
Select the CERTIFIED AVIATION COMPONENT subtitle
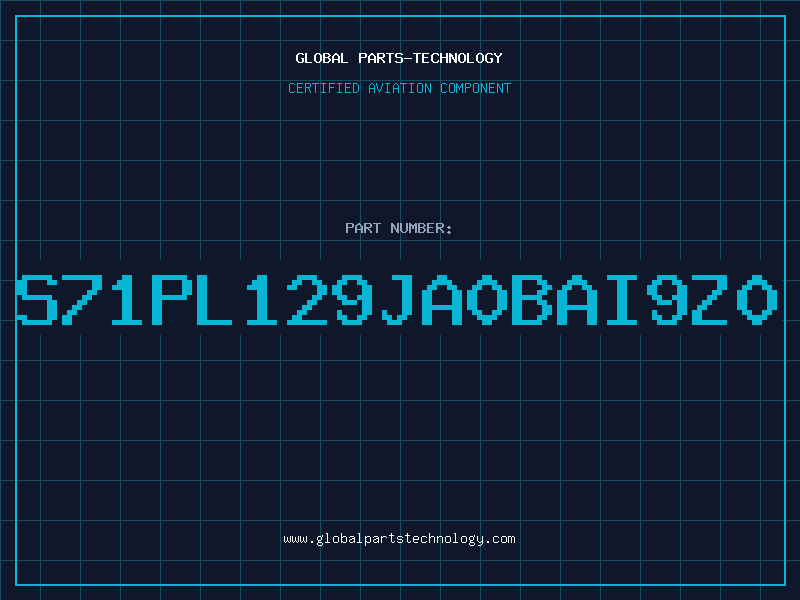[399, 88]
